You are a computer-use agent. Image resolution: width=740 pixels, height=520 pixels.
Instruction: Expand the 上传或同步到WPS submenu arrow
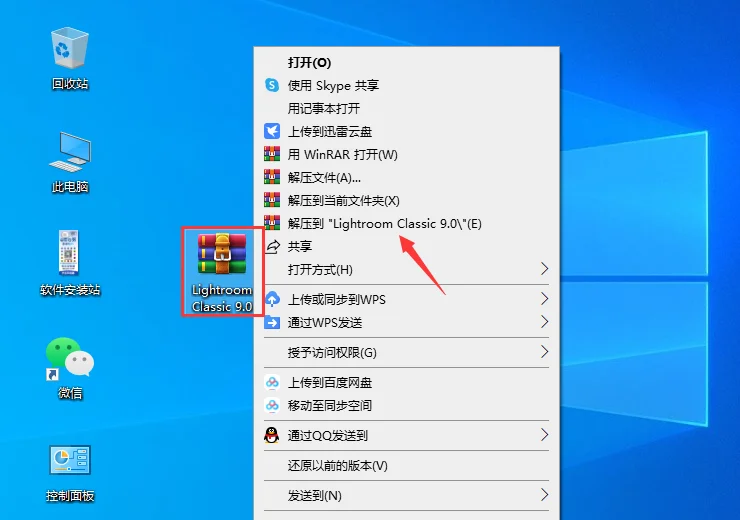click(x=544, y=299)
